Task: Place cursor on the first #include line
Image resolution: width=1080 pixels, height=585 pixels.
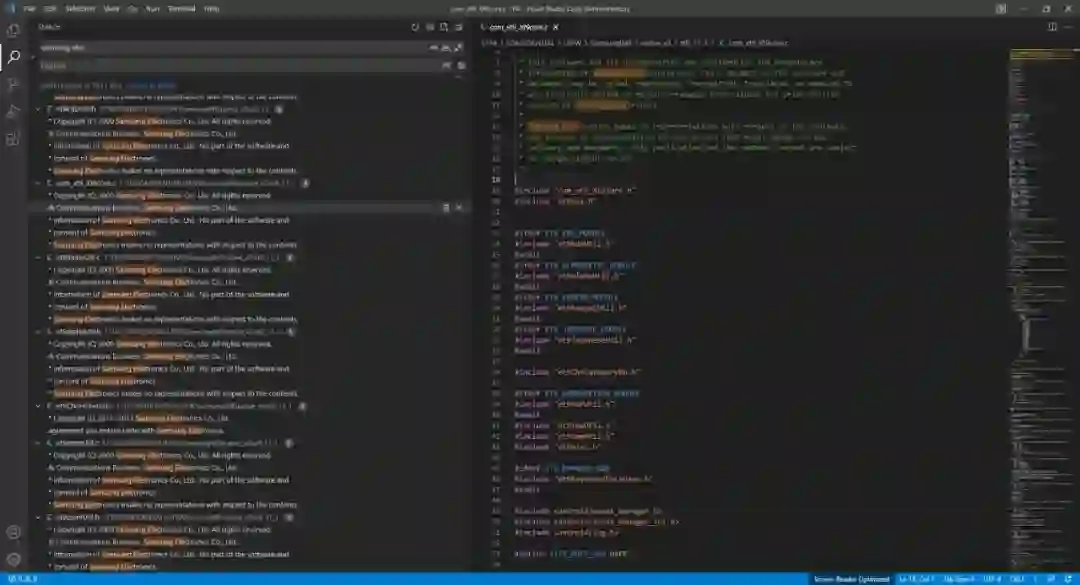Action: [x=575, y=190]
